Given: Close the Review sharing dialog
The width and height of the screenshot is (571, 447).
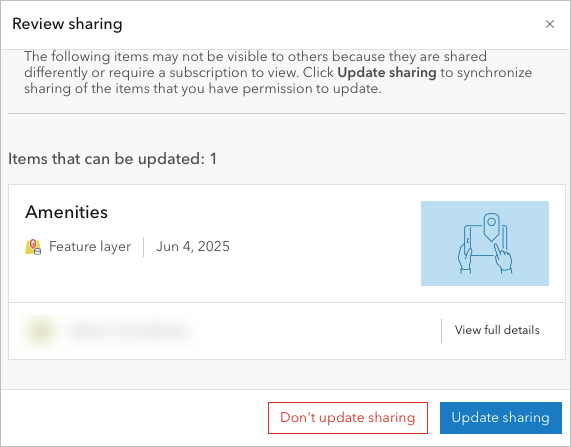Looking at the screenshot, I should (x=550, y=24).
